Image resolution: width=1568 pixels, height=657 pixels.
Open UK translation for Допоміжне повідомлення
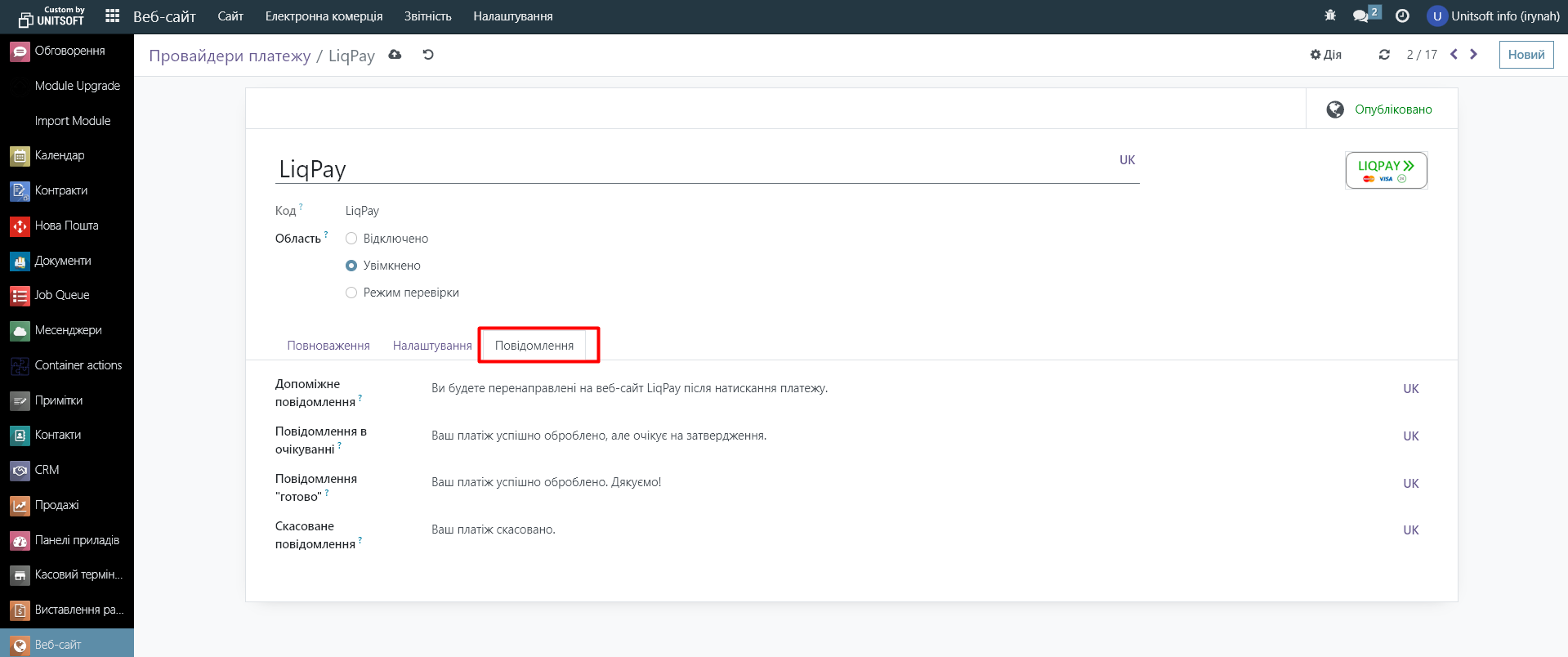point(1411,389)
